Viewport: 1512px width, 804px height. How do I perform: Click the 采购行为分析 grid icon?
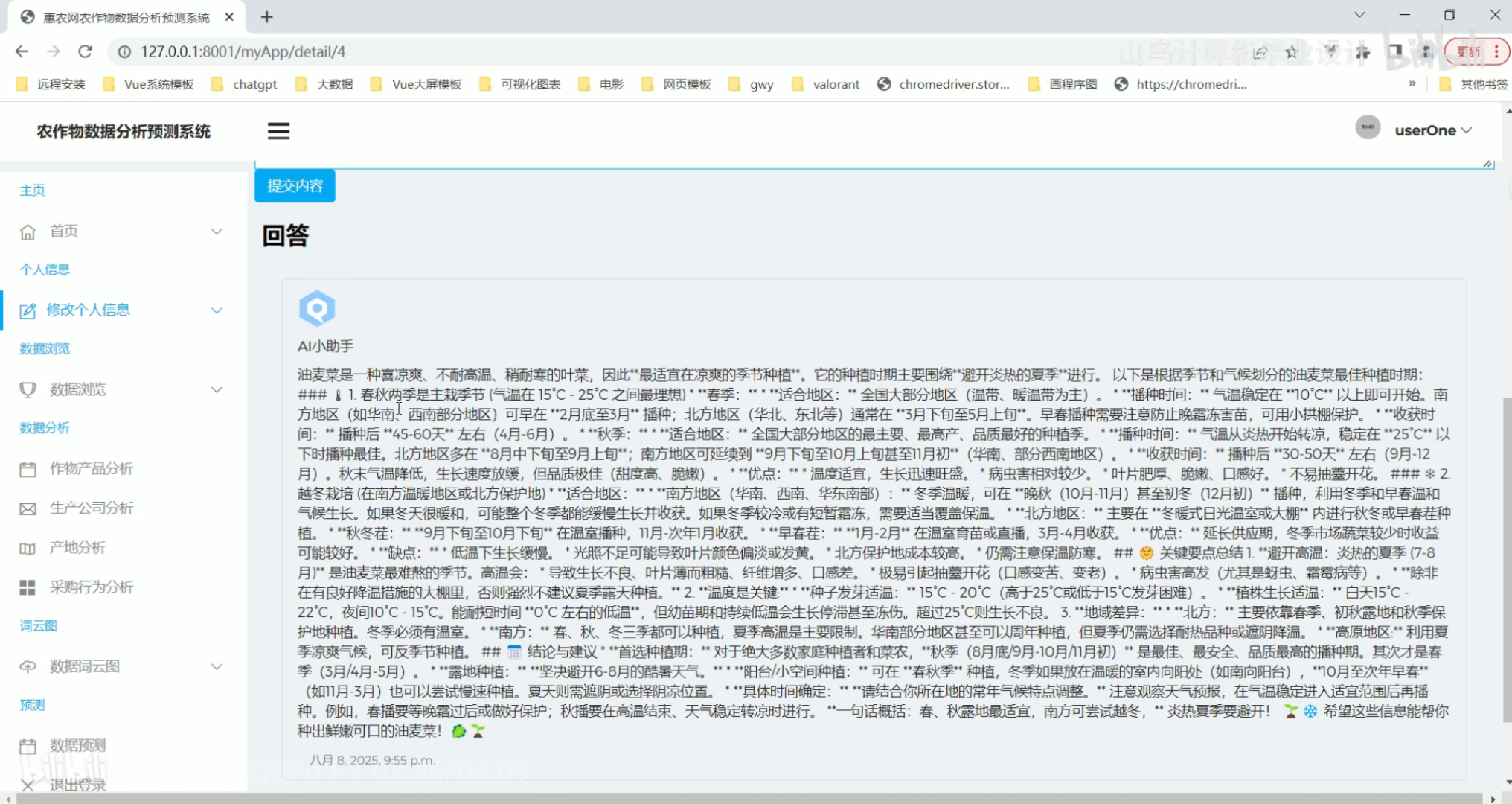point(28,587)
